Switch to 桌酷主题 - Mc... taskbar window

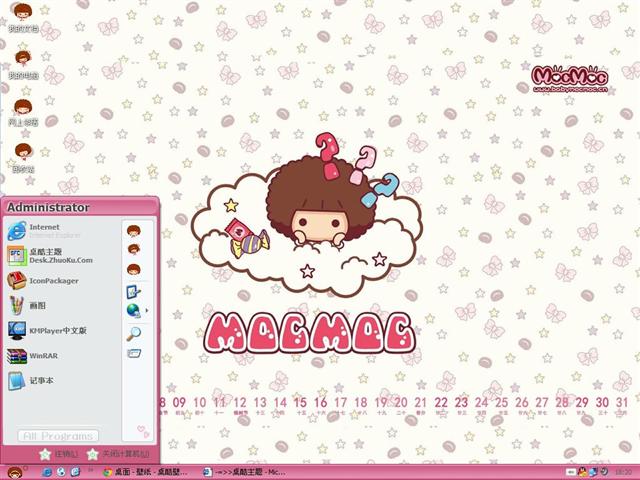245,472
